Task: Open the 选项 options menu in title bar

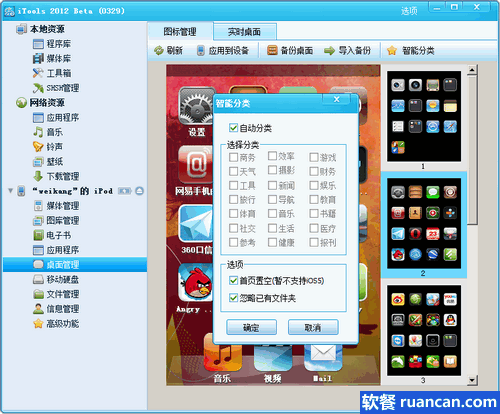Action: click(x=409, y=11)
